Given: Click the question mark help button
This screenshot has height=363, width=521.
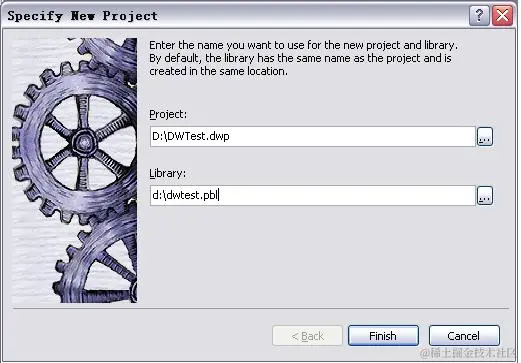Looking at the screenshot, I should pyautogui.click(x=479, y=15).
